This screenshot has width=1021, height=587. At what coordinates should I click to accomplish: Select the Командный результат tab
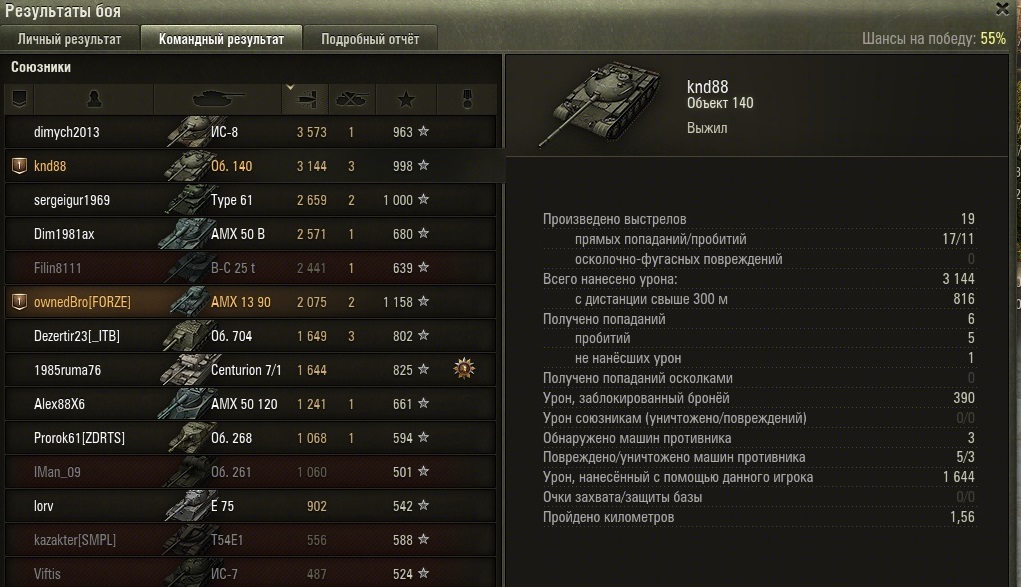click(x=221, y=38)
